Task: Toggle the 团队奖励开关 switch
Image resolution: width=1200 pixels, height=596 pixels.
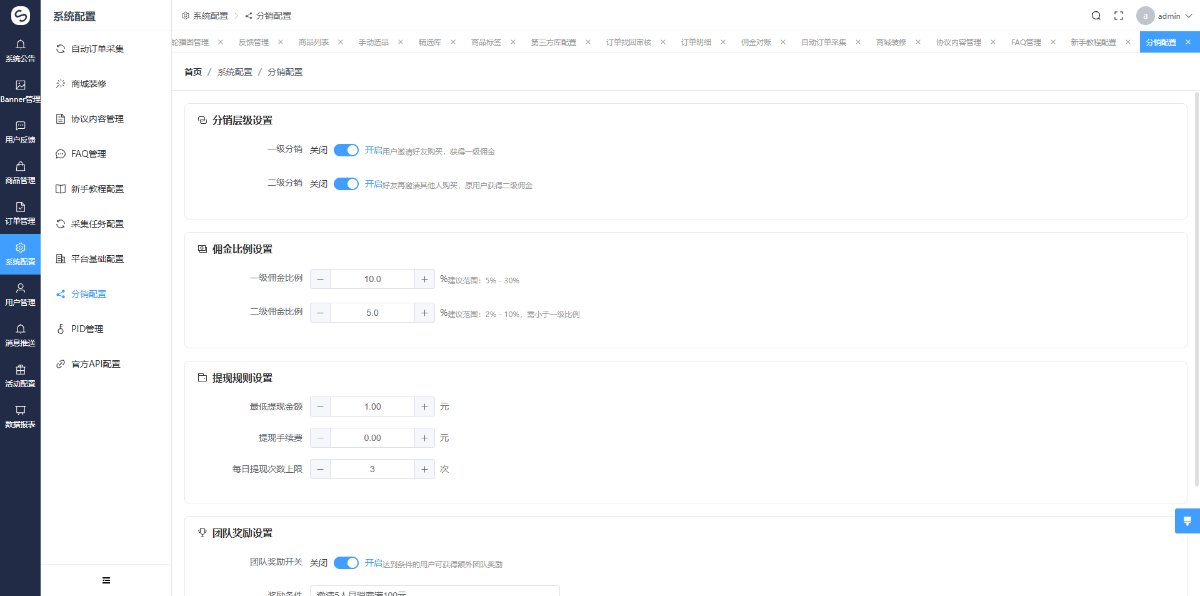Action: coord(346,563)
